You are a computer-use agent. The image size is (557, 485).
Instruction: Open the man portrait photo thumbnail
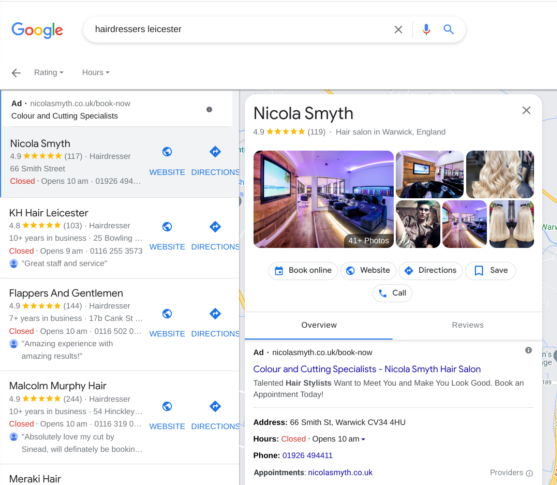(418, 224)
